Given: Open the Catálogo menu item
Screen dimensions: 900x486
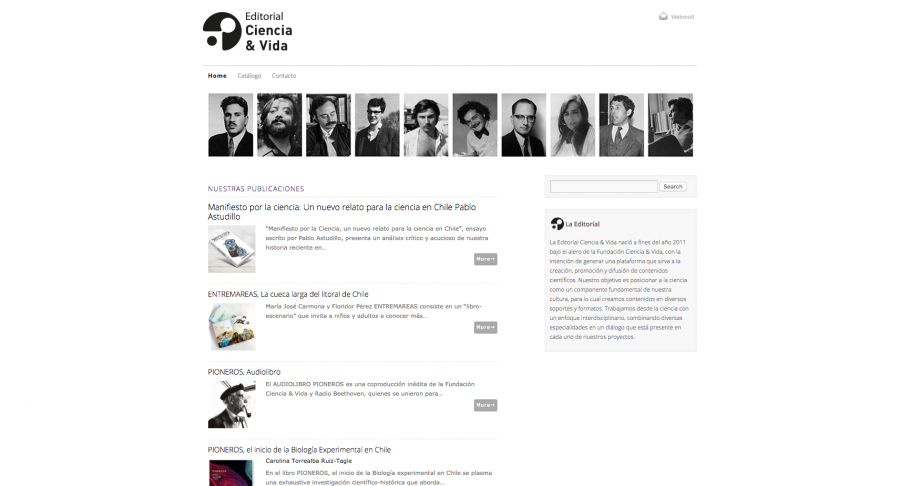Looking at the screenshot, I should click(249, 76).
